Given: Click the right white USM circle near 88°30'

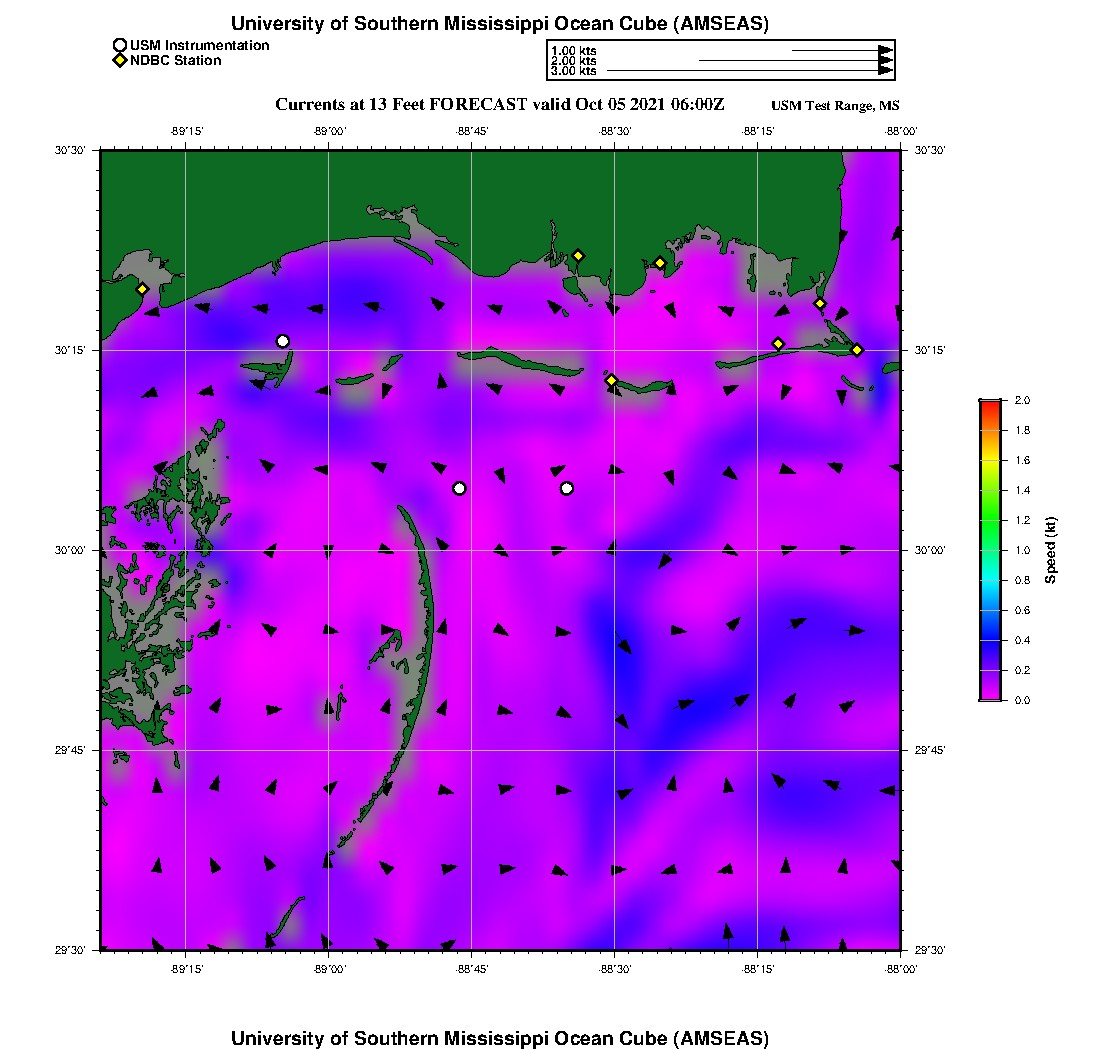Looking at the screenshot, I should [567, 488].
